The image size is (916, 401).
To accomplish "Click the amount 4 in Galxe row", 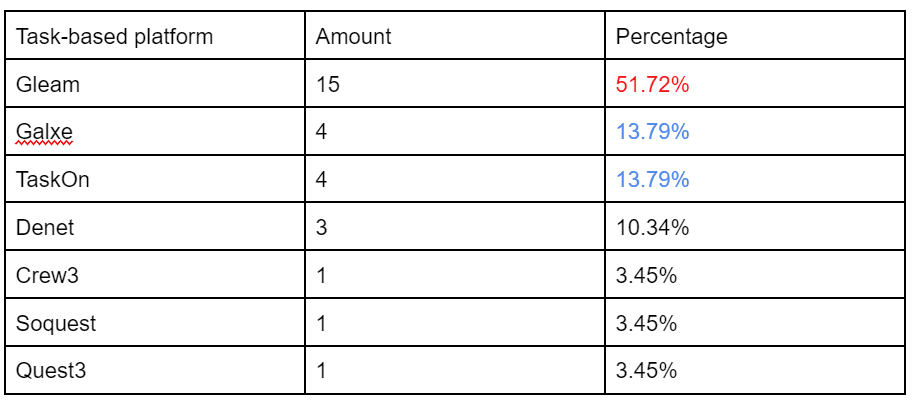I will [x=321, y=132].
